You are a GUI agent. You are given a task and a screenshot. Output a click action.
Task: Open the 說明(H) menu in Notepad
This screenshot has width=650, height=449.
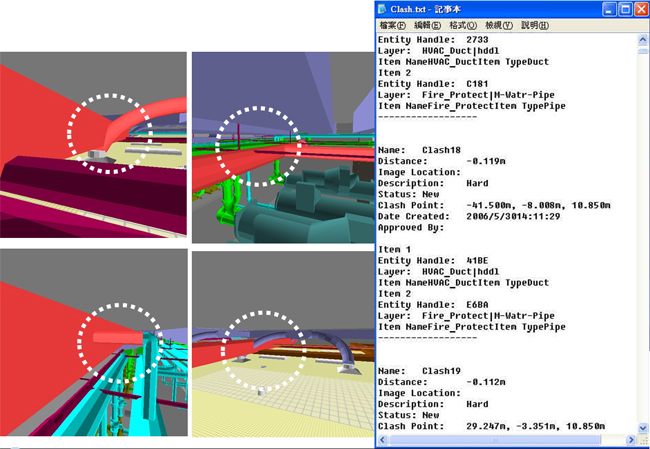pyautogui.click(x=535, y=25)
